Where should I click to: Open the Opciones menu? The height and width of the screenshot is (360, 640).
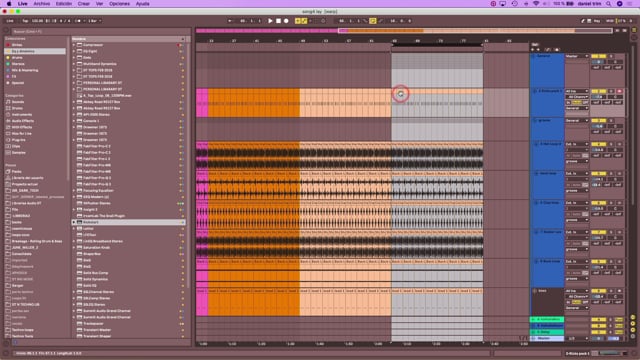pos(119,4)
